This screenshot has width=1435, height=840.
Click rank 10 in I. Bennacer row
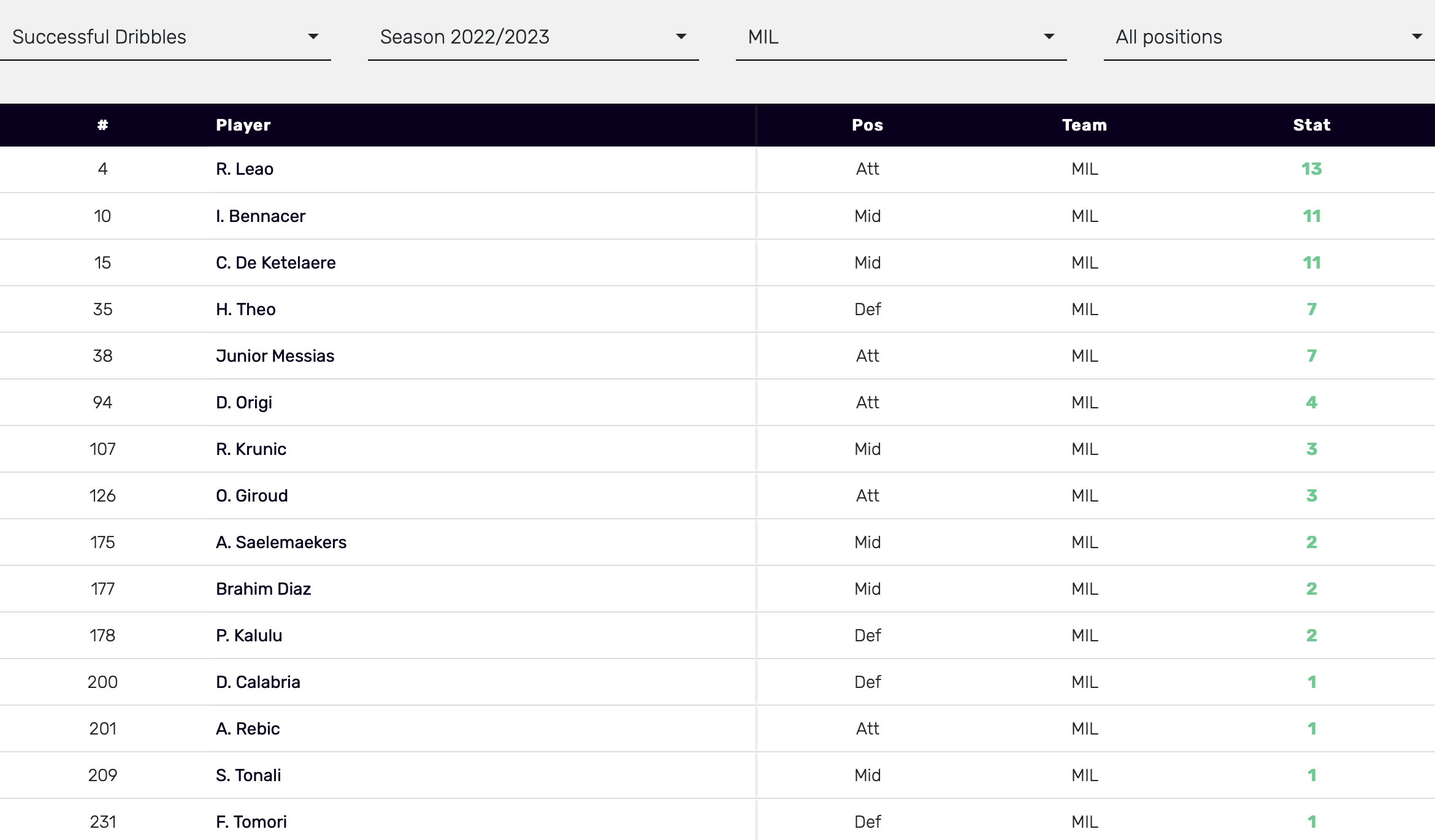click(102, 216)
